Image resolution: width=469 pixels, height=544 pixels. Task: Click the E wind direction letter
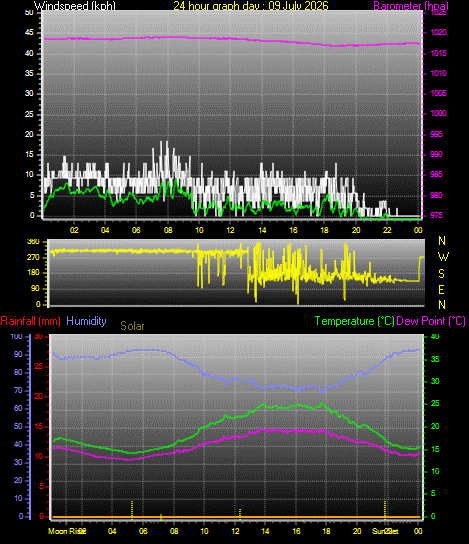click(441, 289)
